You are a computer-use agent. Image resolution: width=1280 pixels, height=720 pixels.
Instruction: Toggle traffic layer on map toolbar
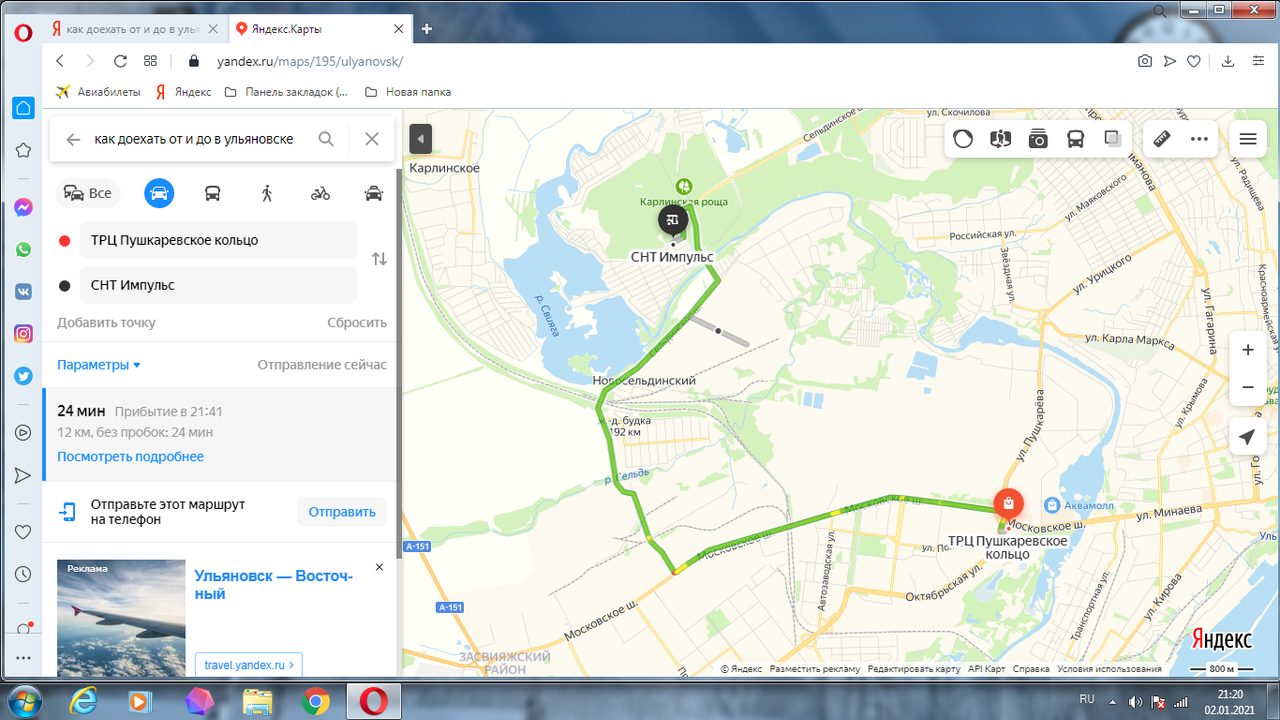point(963,139)
